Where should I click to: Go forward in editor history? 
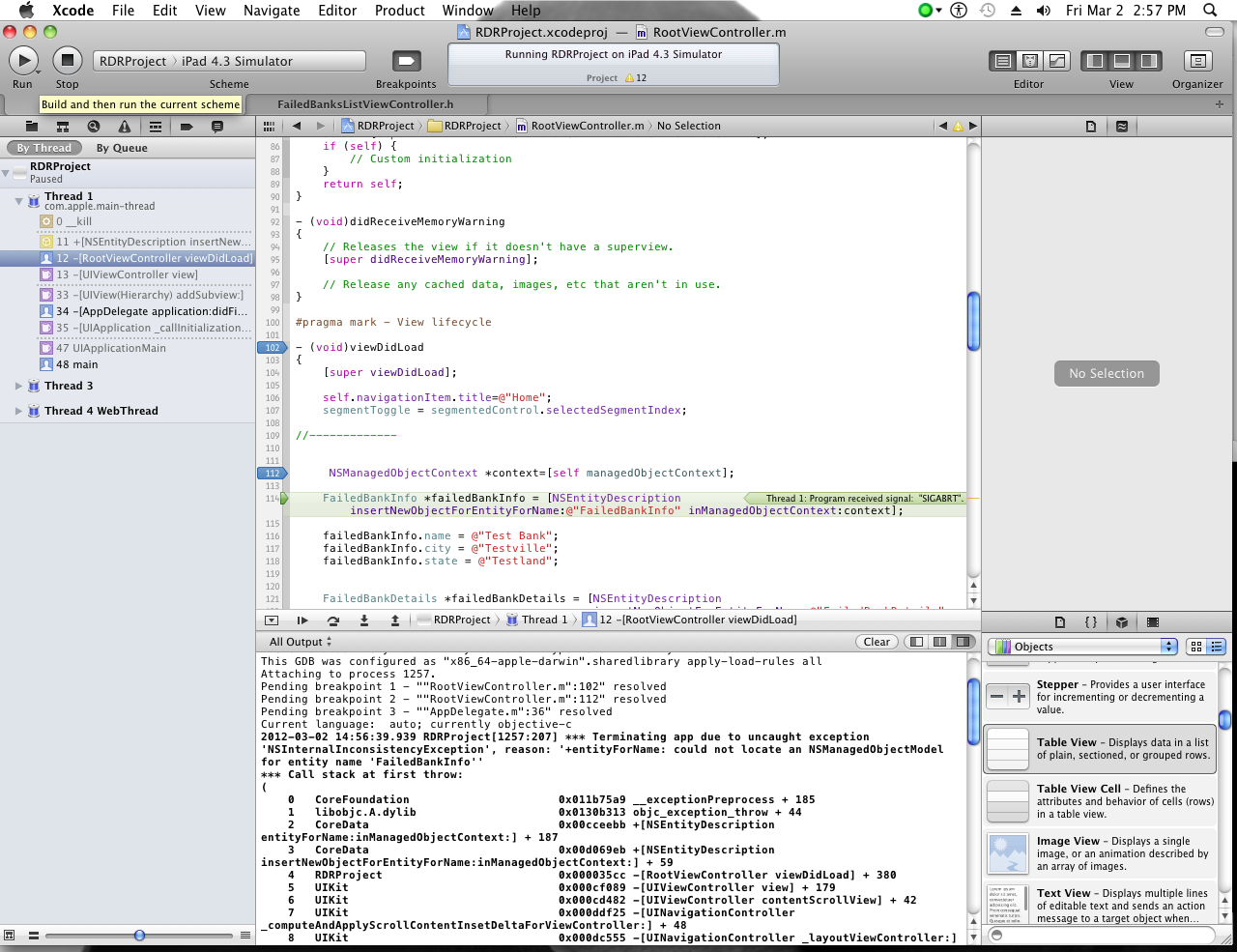pyautogui.click(x=321, y=126)
